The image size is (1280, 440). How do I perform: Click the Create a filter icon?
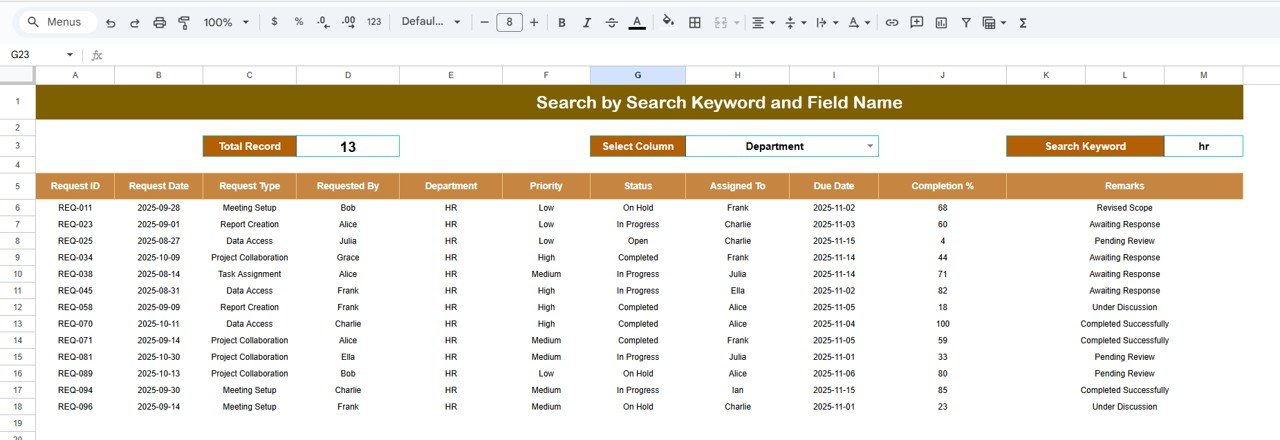966,22
